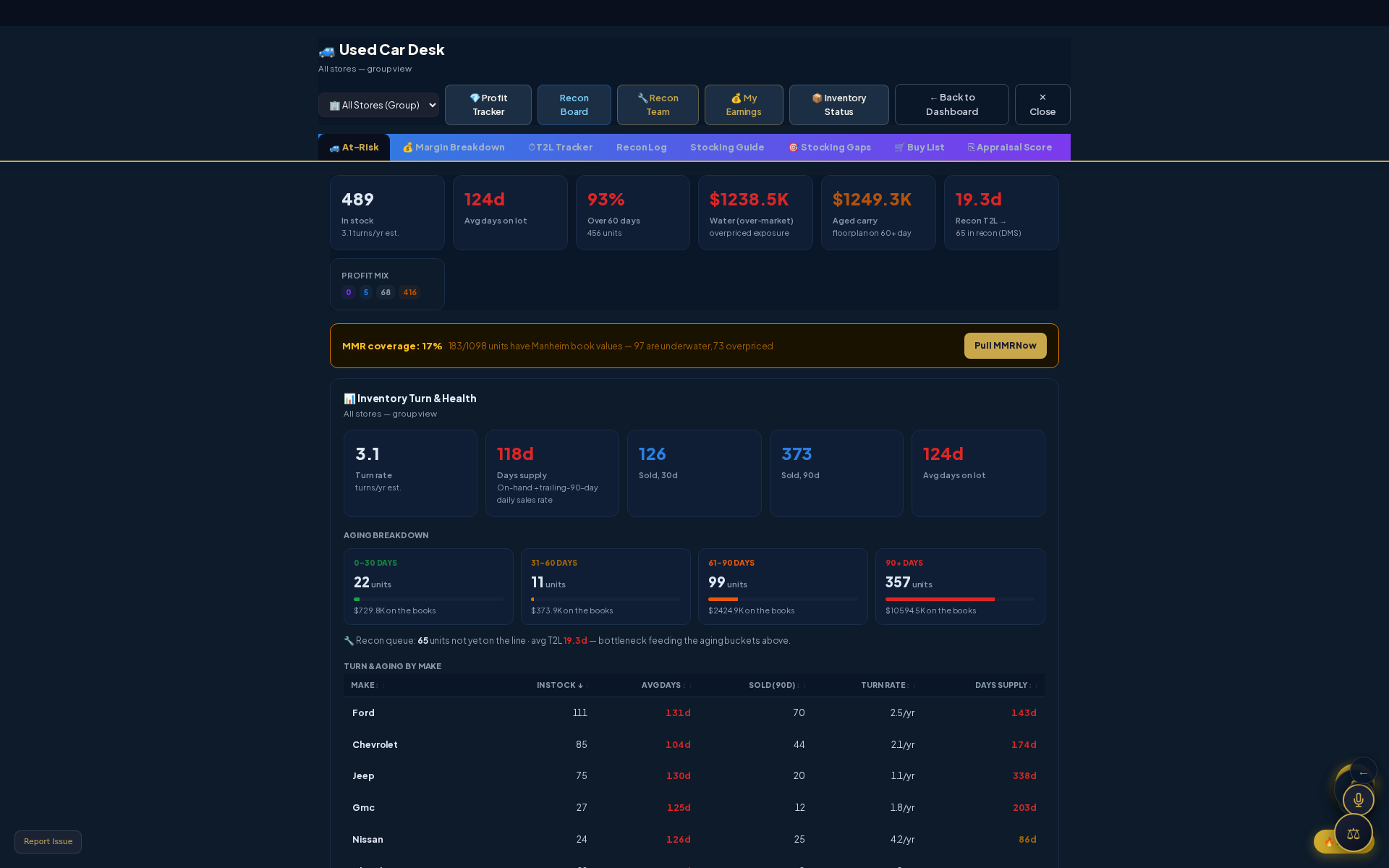Switch to T2L Tracker tab
This screenshot has width=1389, height=868.
click(x=560, y=148)
